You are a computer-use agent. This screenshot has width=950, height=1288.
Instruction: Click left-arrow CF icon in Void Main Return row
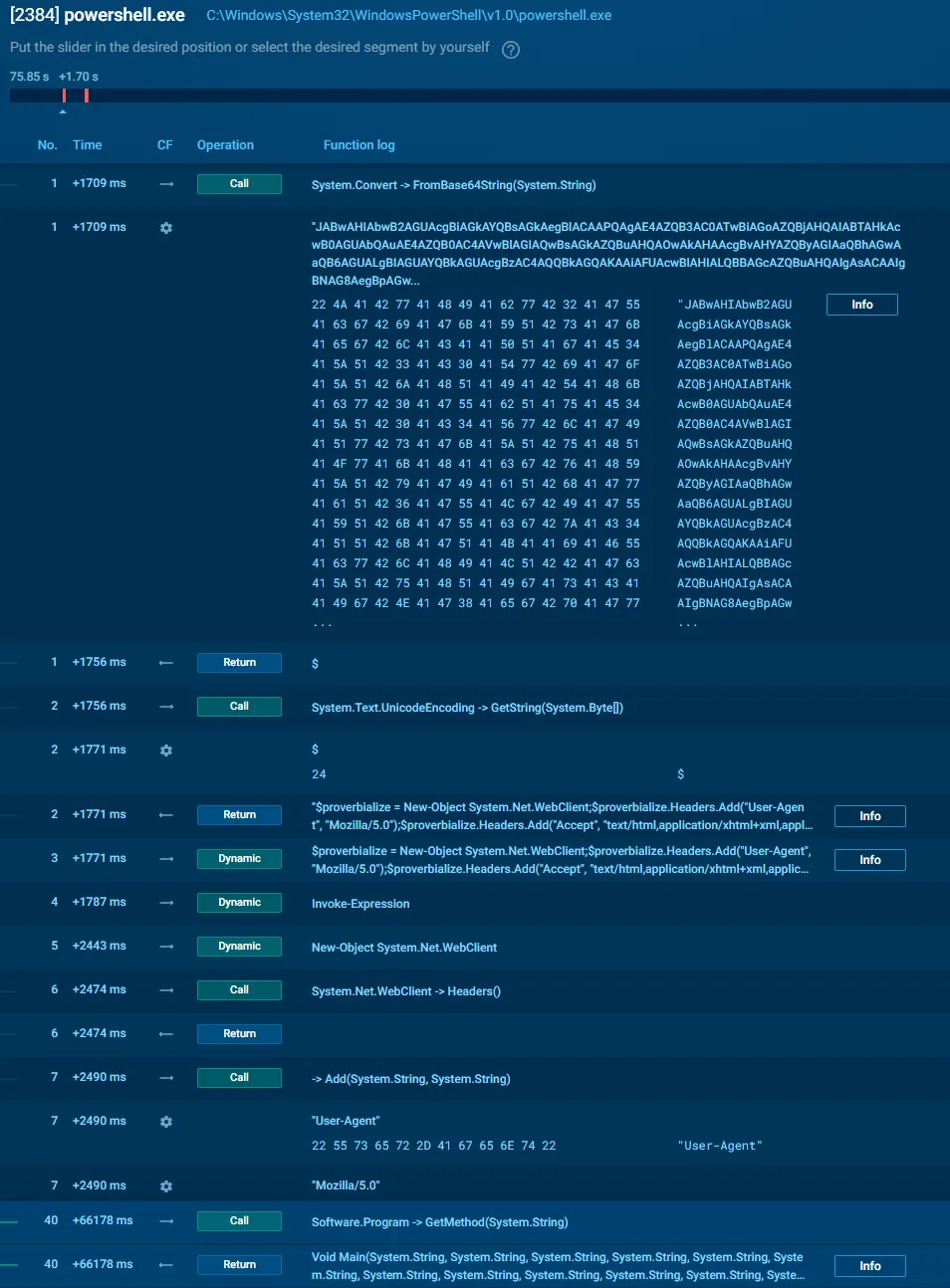166,1265
